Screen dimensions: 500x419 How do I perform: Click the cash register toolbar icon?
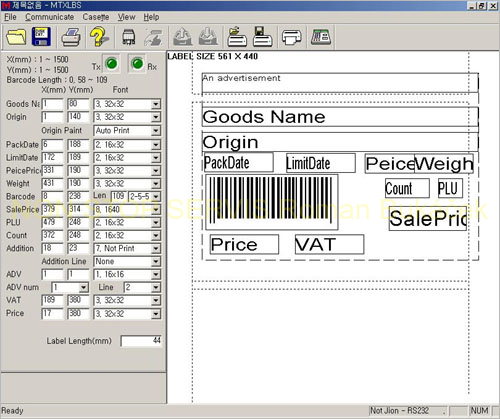point(321,37)
